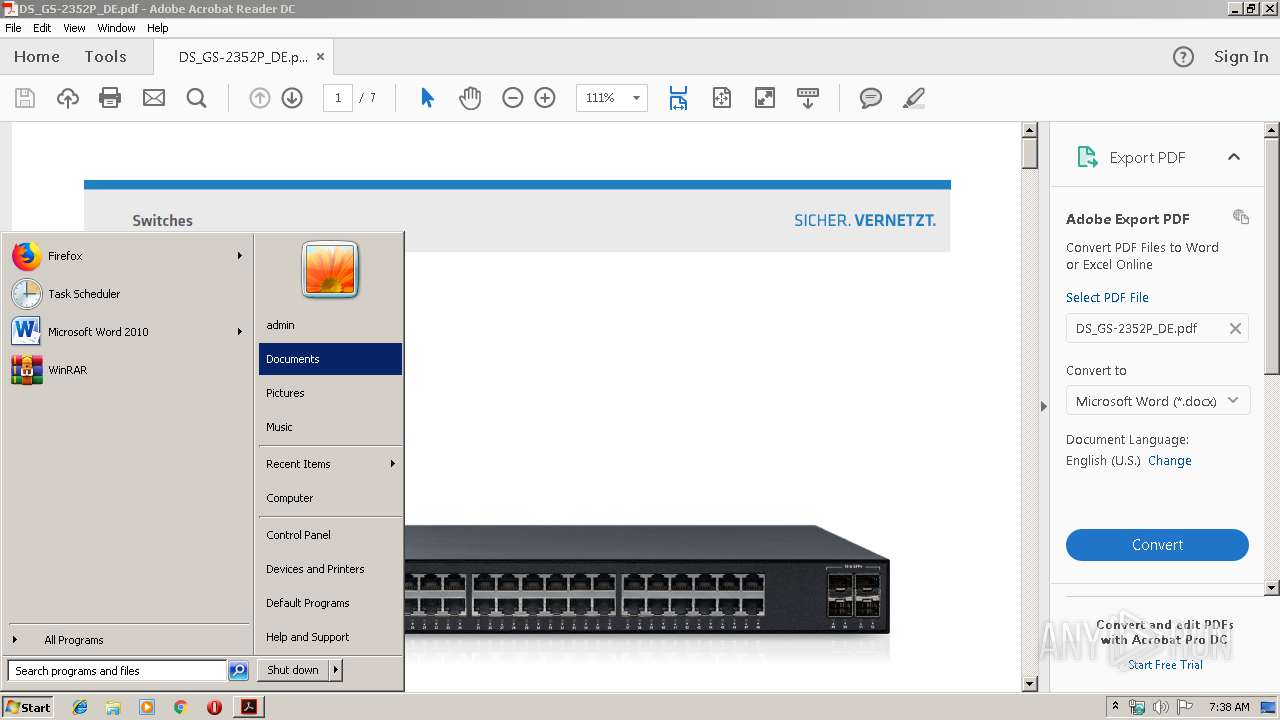Switch to the Tools tab
1280x720 pixels.
point(105,57)
